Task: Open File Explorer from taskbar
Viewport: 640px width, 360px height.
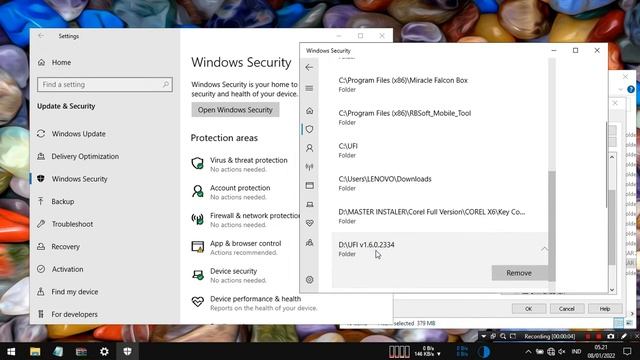Action: (35, 351)
